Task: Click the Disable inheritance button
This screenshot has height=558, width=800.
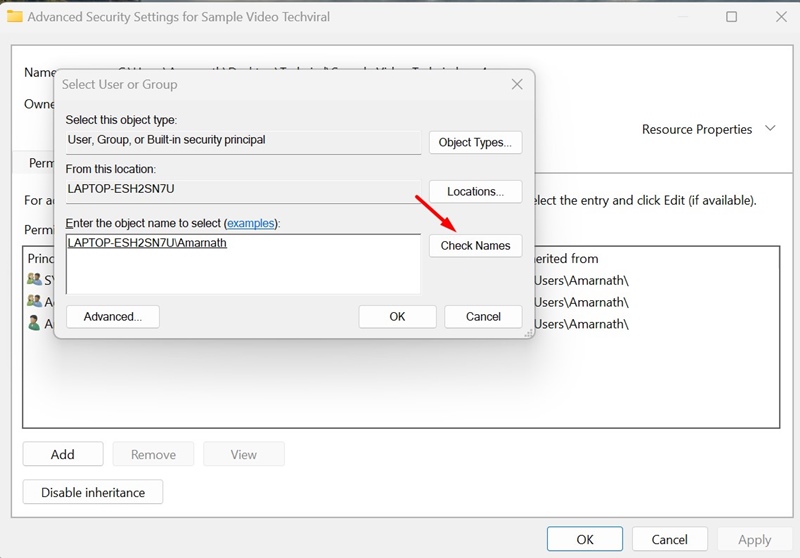Action: (x=92, y=492)
